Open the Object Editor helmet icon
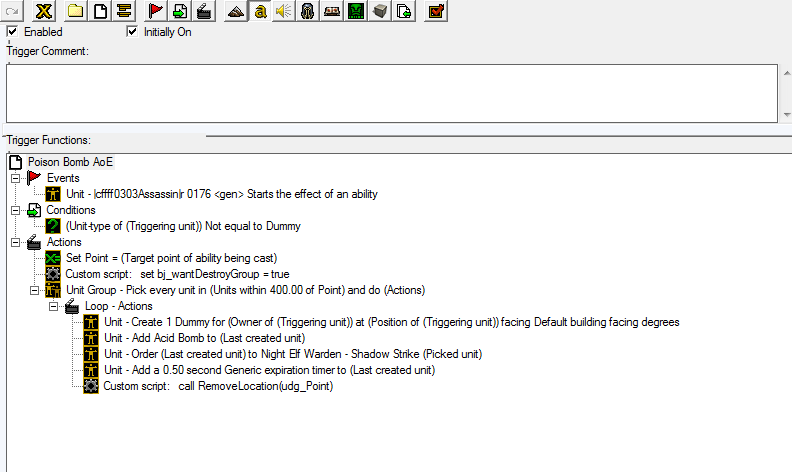This screenshot has height=472, width=792. click(x=308, y=11)
